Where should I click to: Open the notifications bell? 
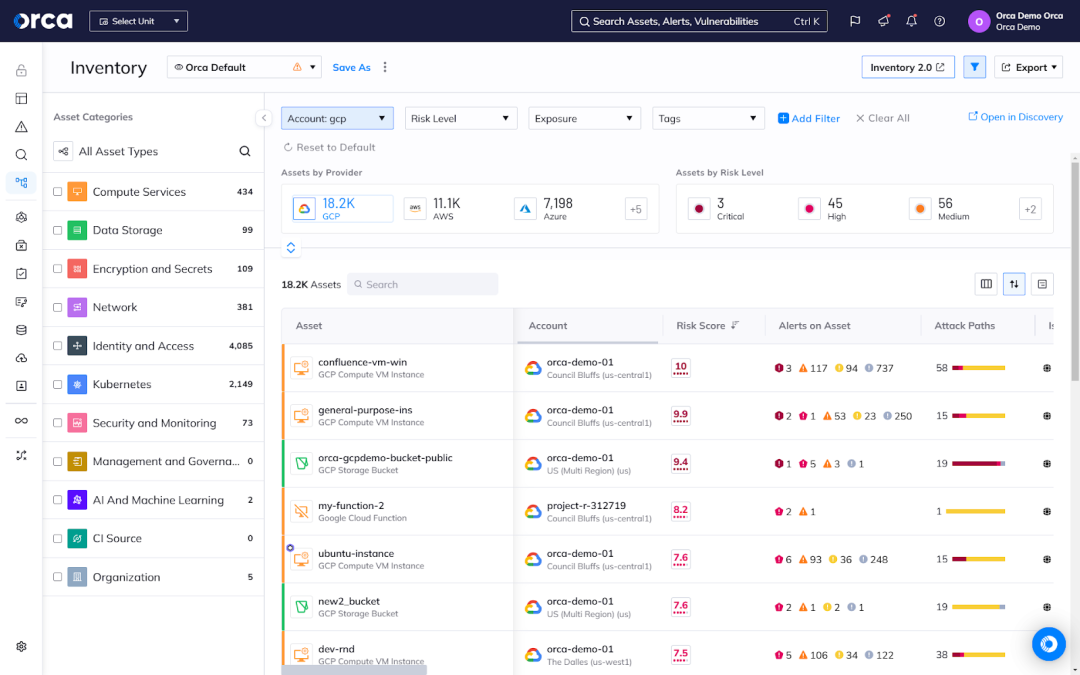point(911,21)
